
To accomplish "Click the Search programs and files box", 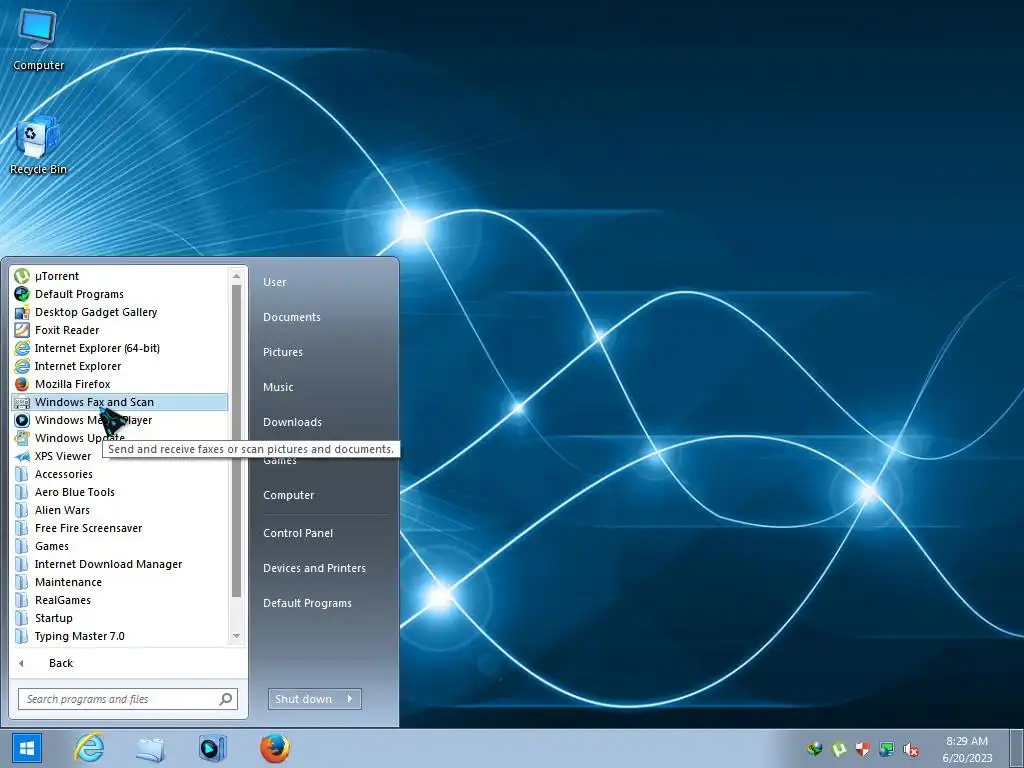I will click(x=127, y=699).
